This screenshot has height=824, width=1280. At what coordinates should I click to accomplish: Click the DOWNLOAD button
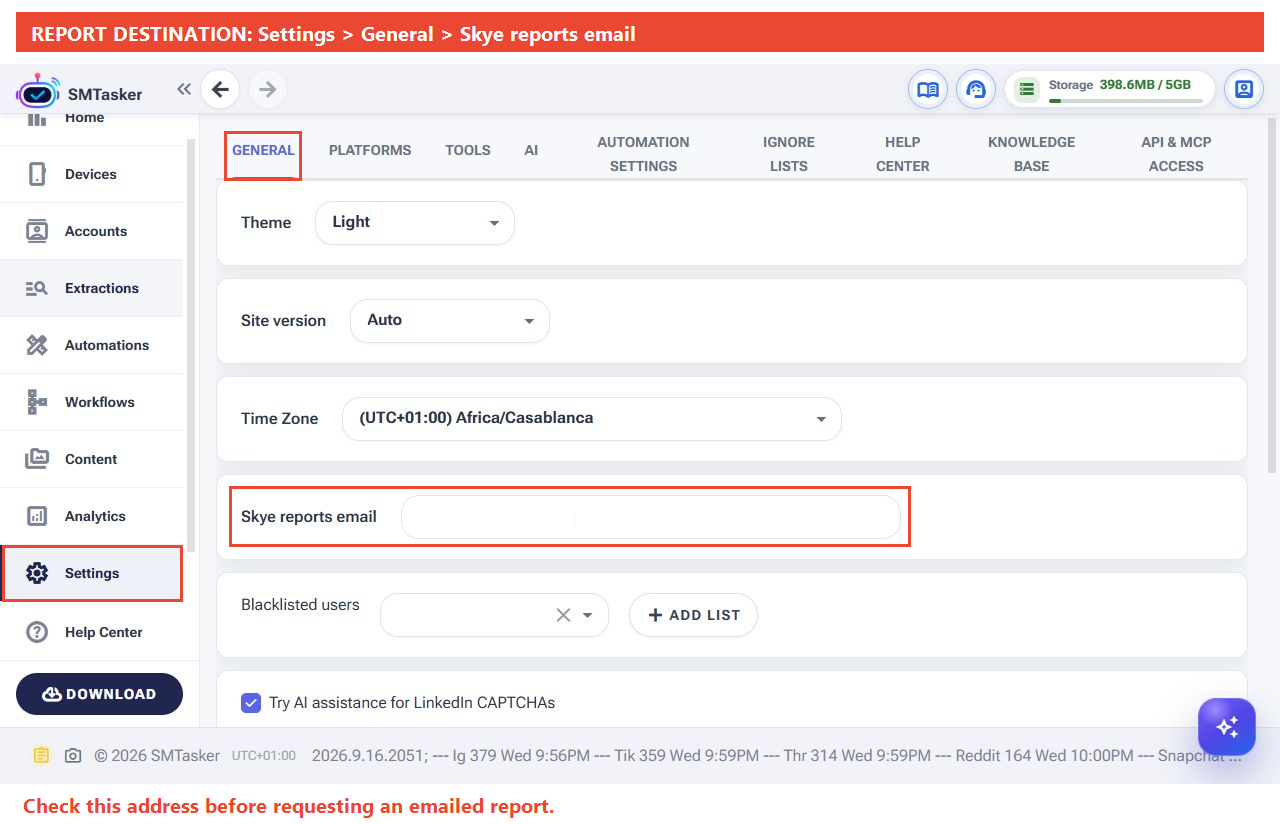tap(99, 694)
